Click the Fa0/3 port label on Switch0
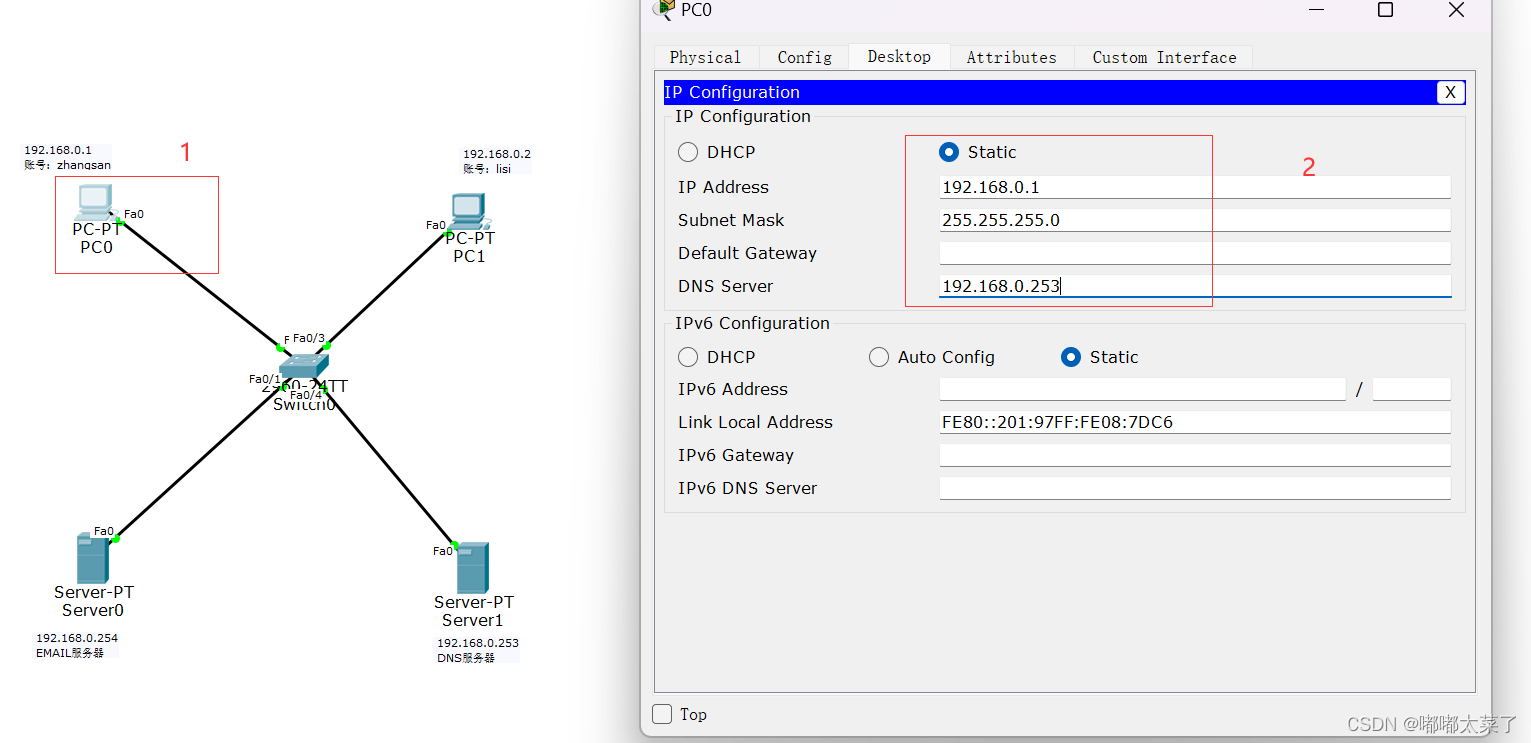 [x=309, y=338]
